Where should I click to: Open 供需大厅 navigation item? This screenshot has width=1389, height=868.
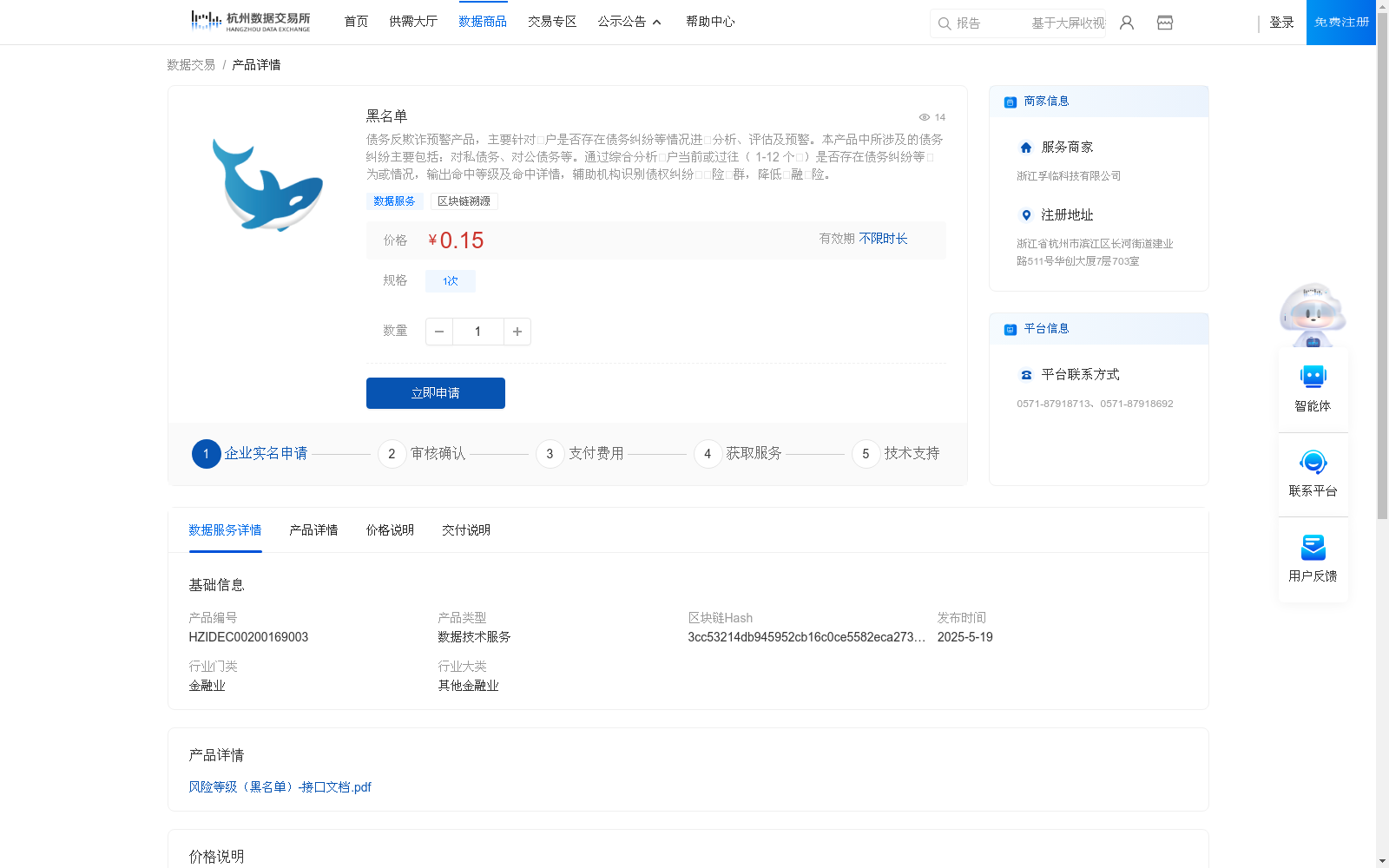pyautogui.click(x=413, y=22)
